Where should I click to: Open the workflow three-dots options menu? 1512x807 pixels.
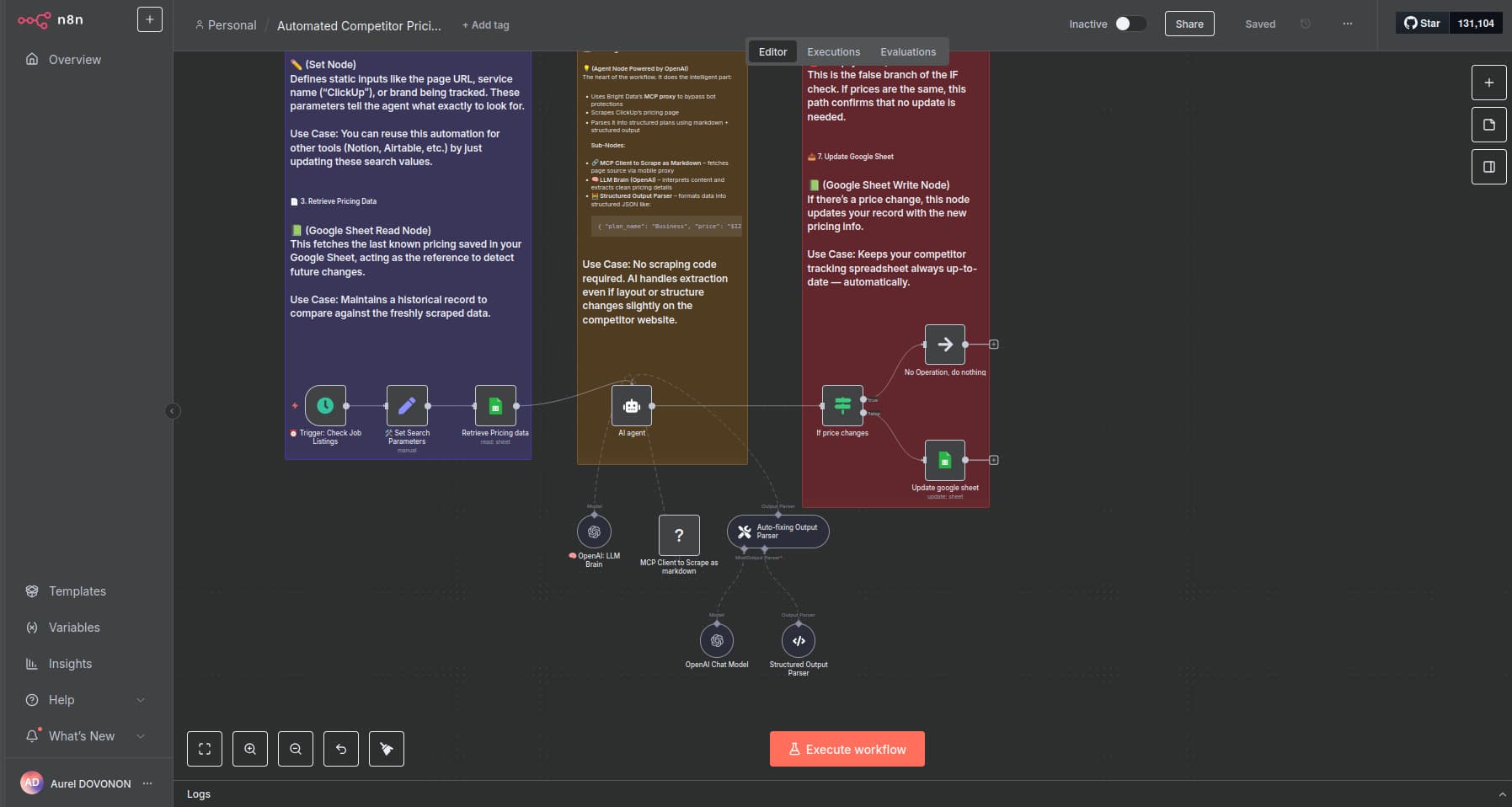click(1348, 24)
